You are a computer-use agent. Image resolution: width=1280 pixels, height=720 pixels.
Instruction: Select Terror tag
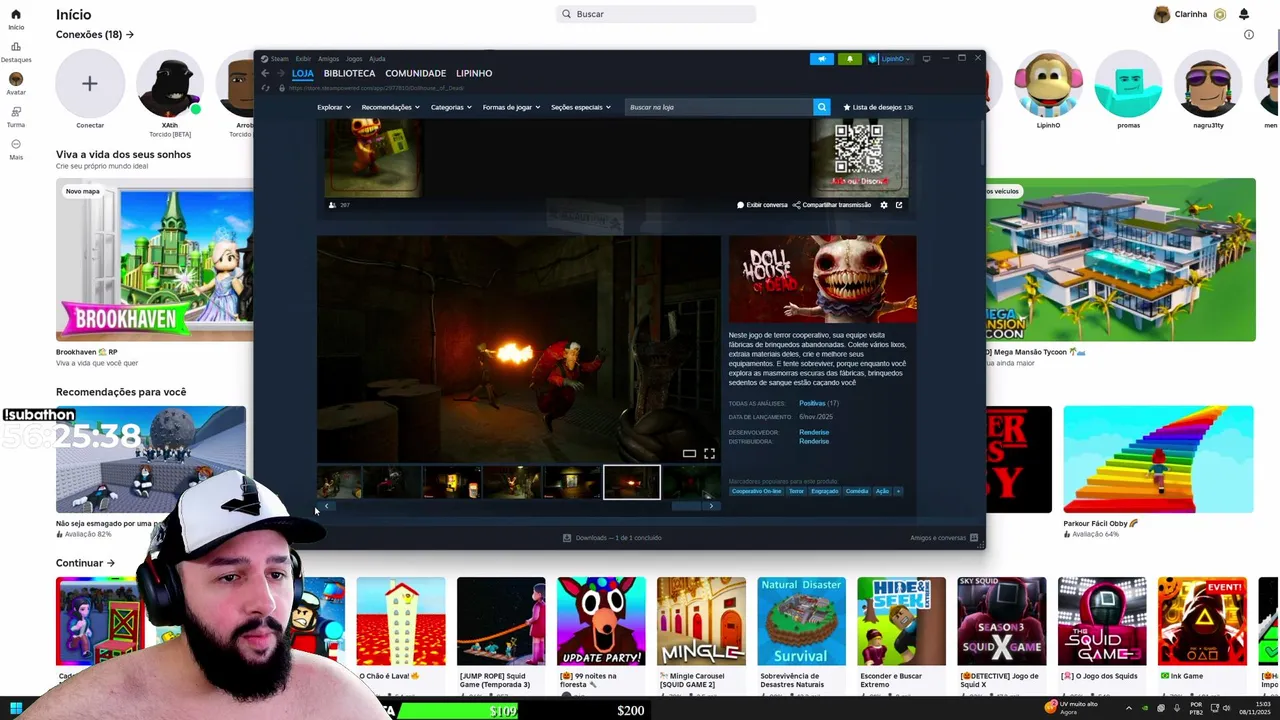[796, 491]
